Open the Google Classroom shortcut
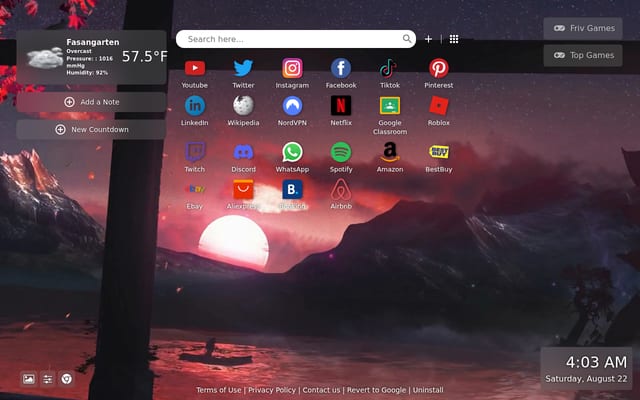The image size is (640, 400). tap(390, 106)
